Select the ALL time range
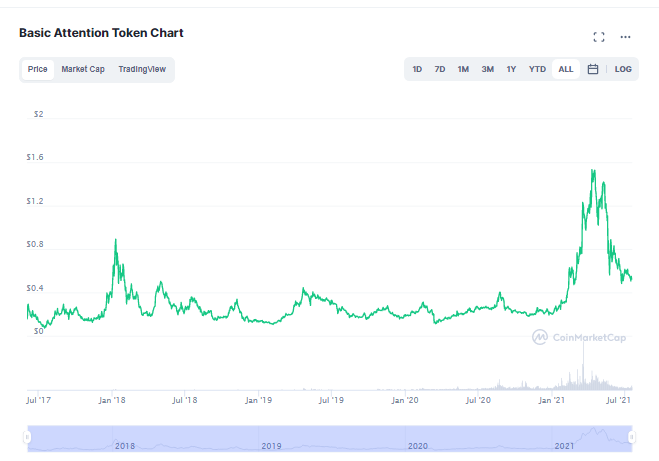The height and width of the screenshot is (461, 659). [x=566, y=69]
